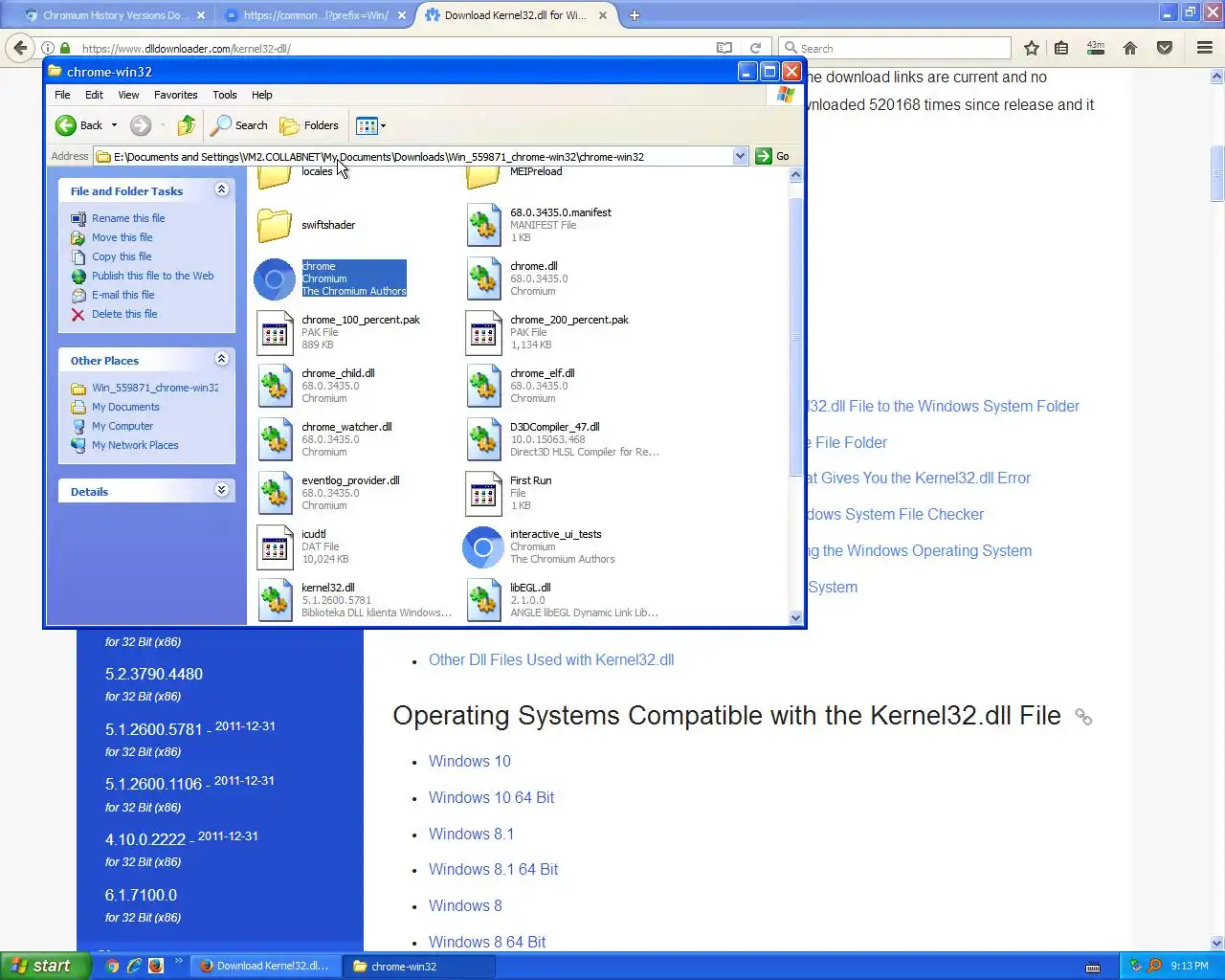Reload page with Firefox refresh icon
The height and width of the screenshot is (980, 1225).
(x=755, y=48)
